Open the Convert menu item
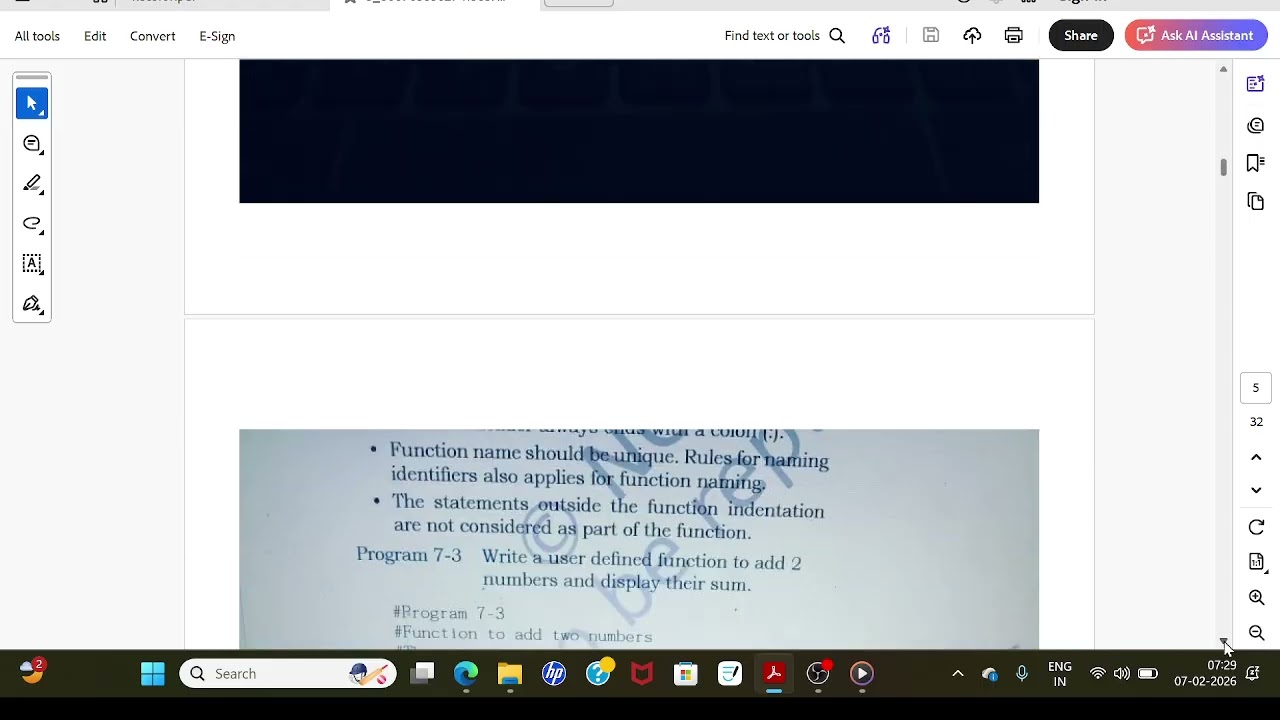The height and width of the screenshot is (720, 1280). tap(152, 36)
